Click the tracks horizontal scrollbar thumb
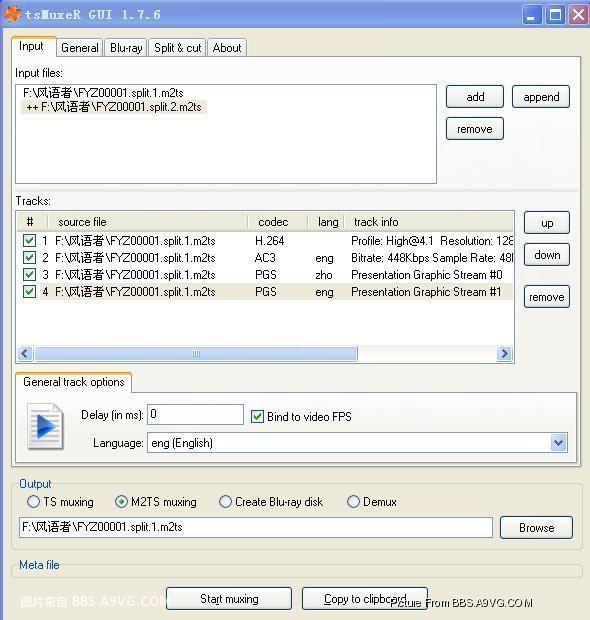Image resolution: width=590 pixels, height=620 pixels. [196, 353]
